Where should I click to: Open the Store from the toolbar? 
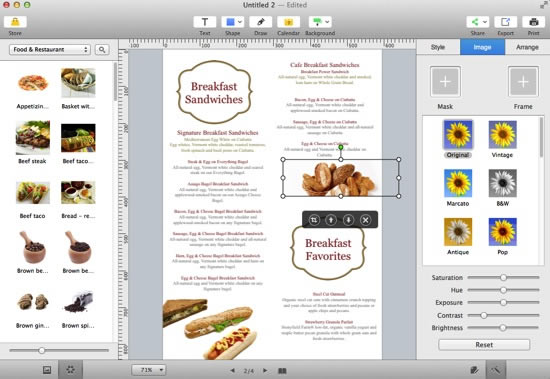pyautogui.click(x=15, y=22)
